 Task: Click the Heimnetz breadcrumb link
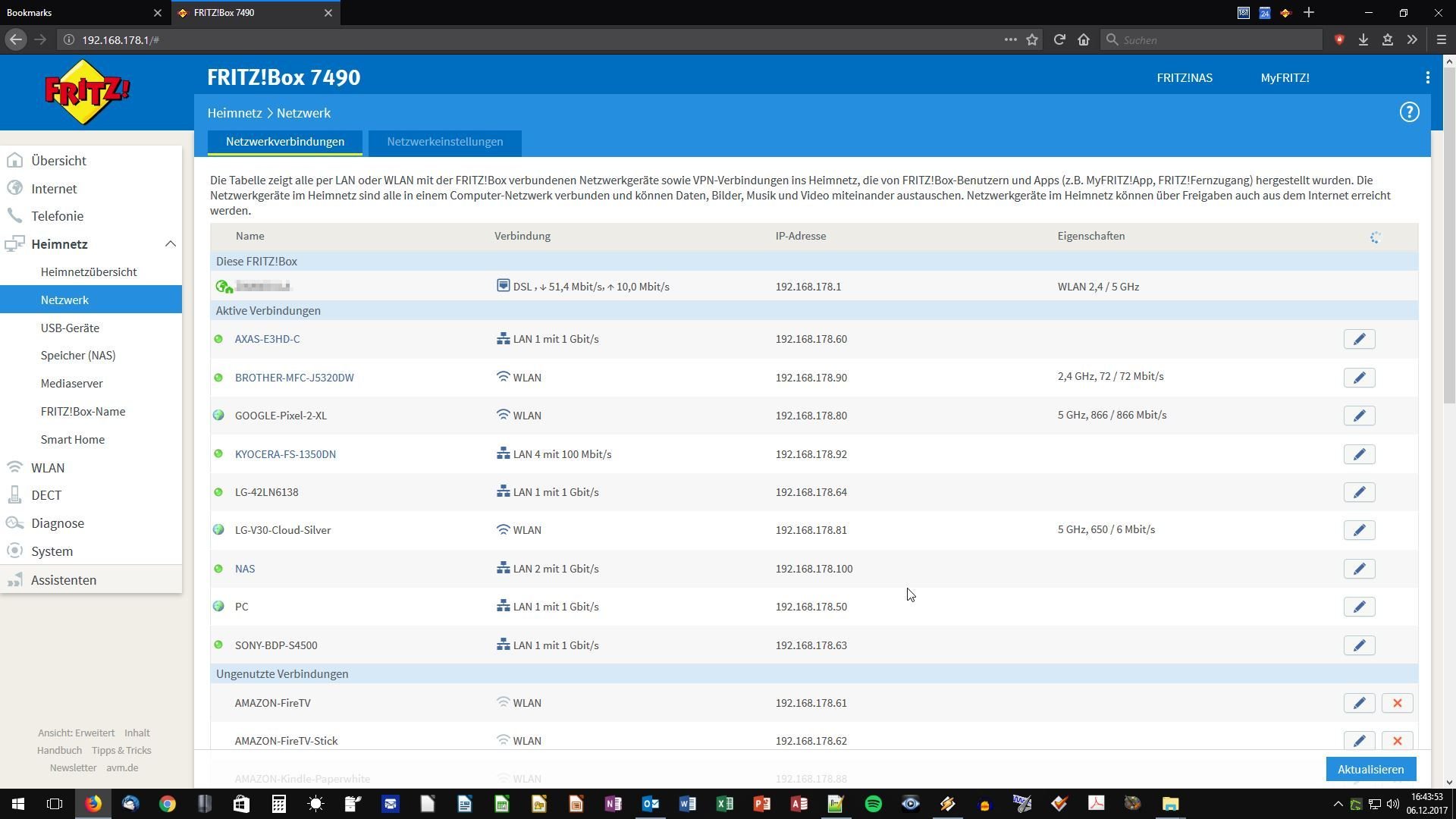coord(234,113)
